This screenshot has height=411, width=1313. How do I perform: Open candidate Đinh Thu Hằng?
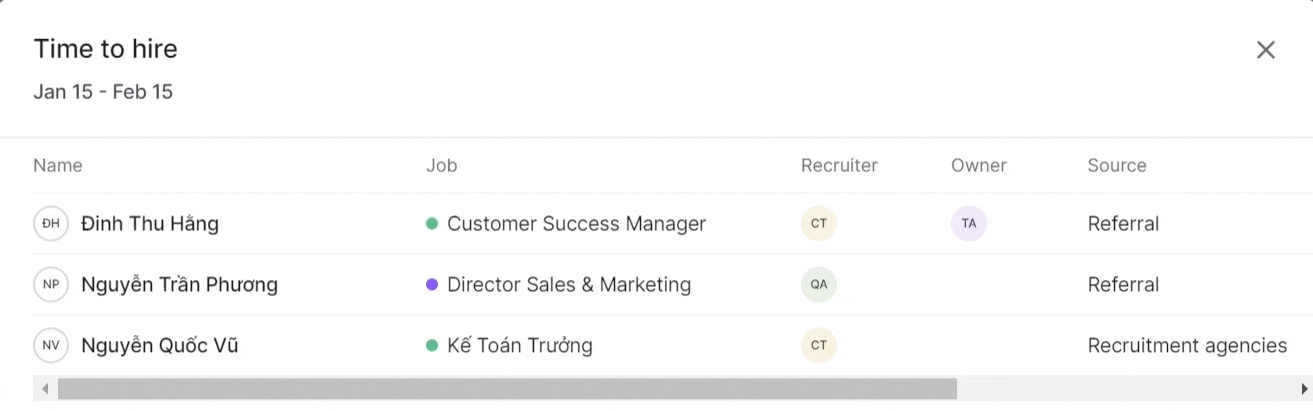click(150, 224)
